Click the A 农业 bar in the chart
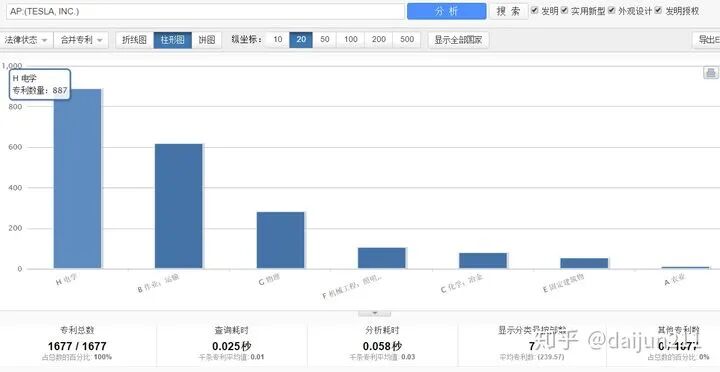Image resolution: width=720 pixels, height=372 pixels. [x=686, y=267]
